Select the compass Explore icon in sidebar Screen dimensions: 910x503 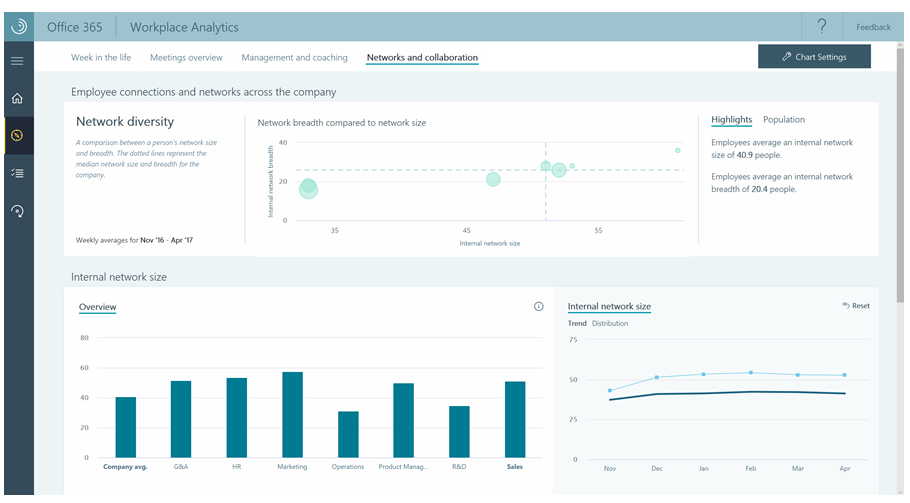(17, 135)
